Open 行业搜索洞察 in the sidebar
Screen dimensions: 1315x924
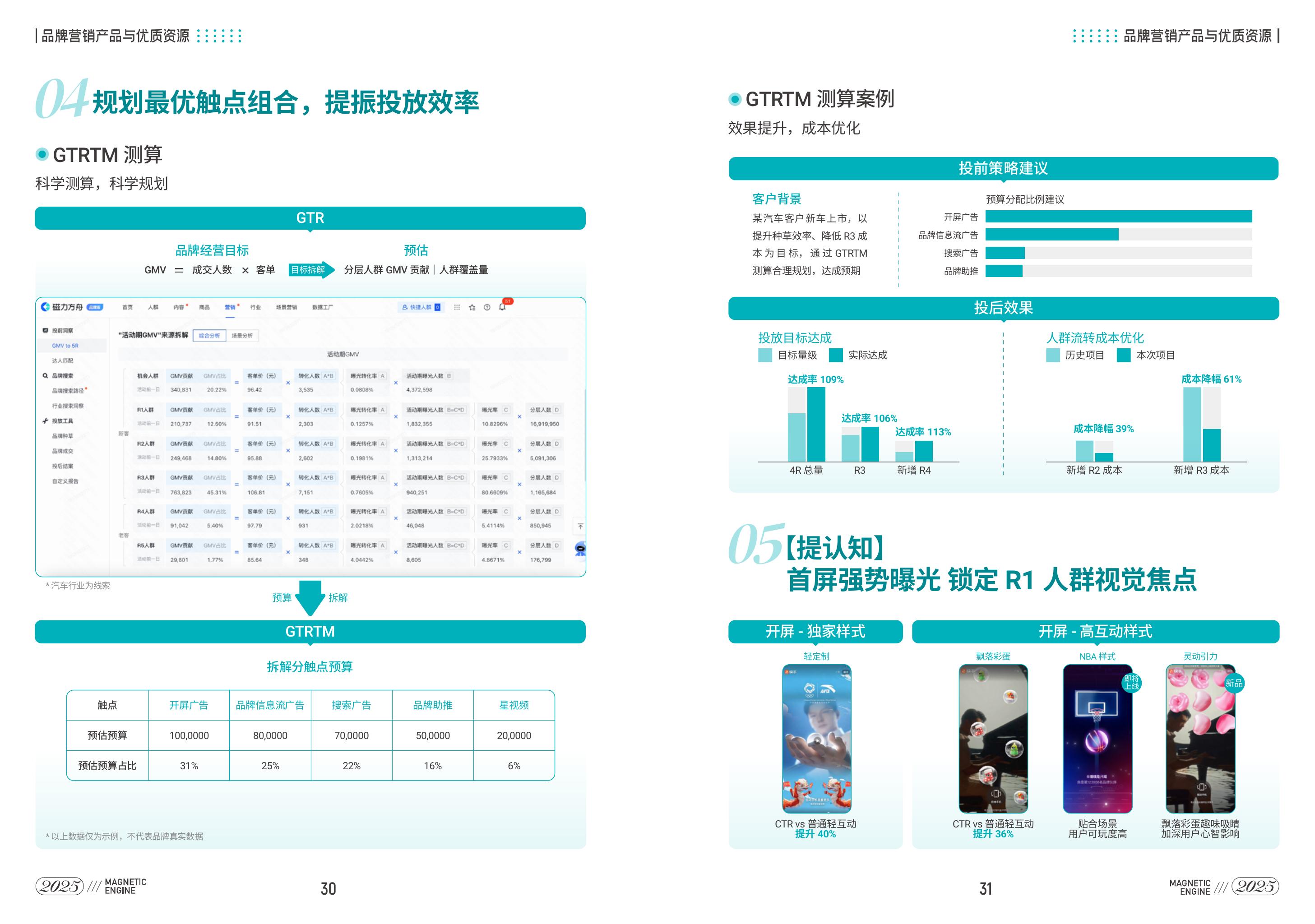click(68, 406)
